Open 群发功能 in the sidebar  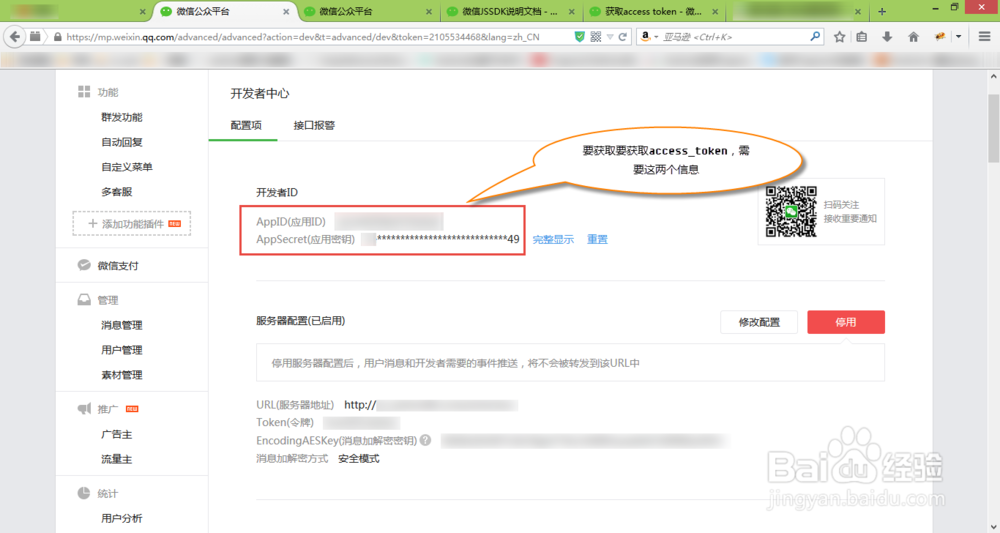click(x=122, y=117)
